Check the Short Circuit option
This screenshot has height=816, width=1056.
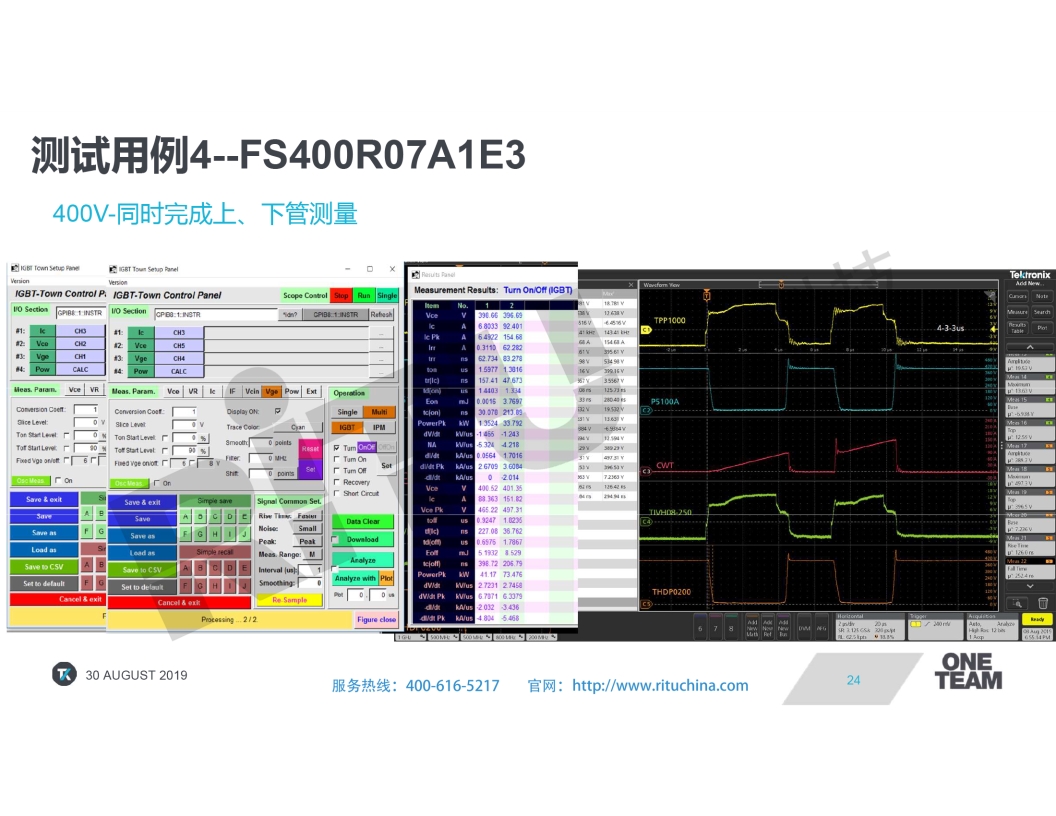point(337,493)
